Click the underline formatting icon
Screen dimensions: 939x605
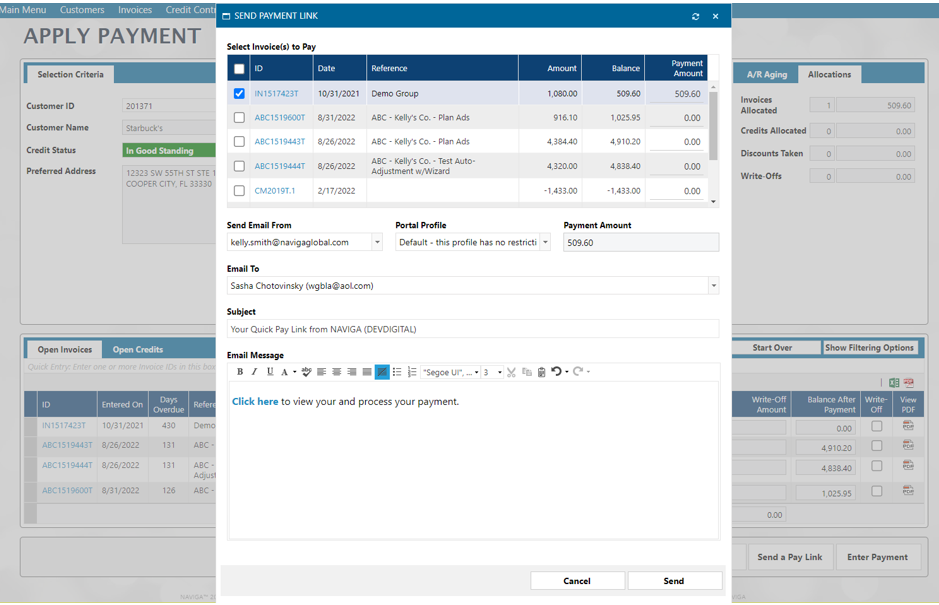click(x=269, y=372)
